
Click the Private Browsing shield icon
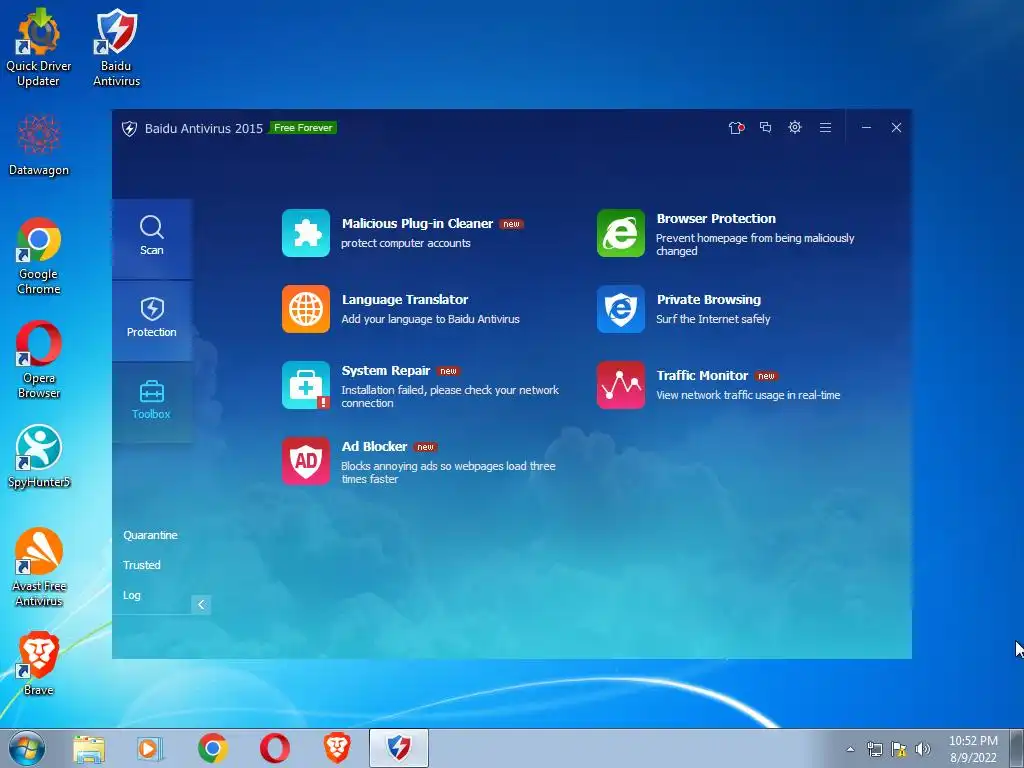coord(620,309)
